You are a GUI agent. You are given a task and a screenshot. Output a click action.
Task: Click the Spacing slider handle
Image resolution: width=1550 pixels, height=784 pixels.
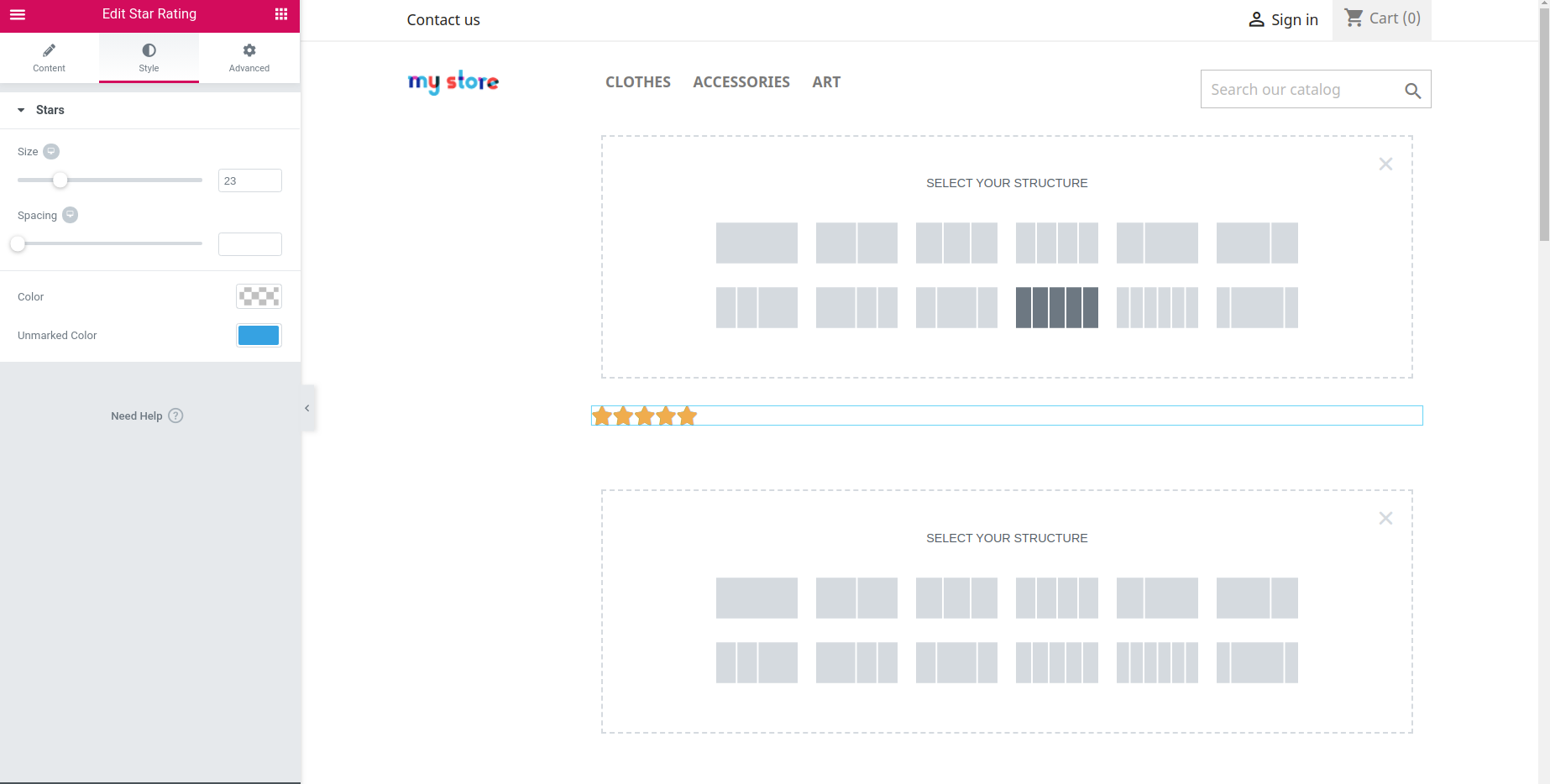(18, 243)
